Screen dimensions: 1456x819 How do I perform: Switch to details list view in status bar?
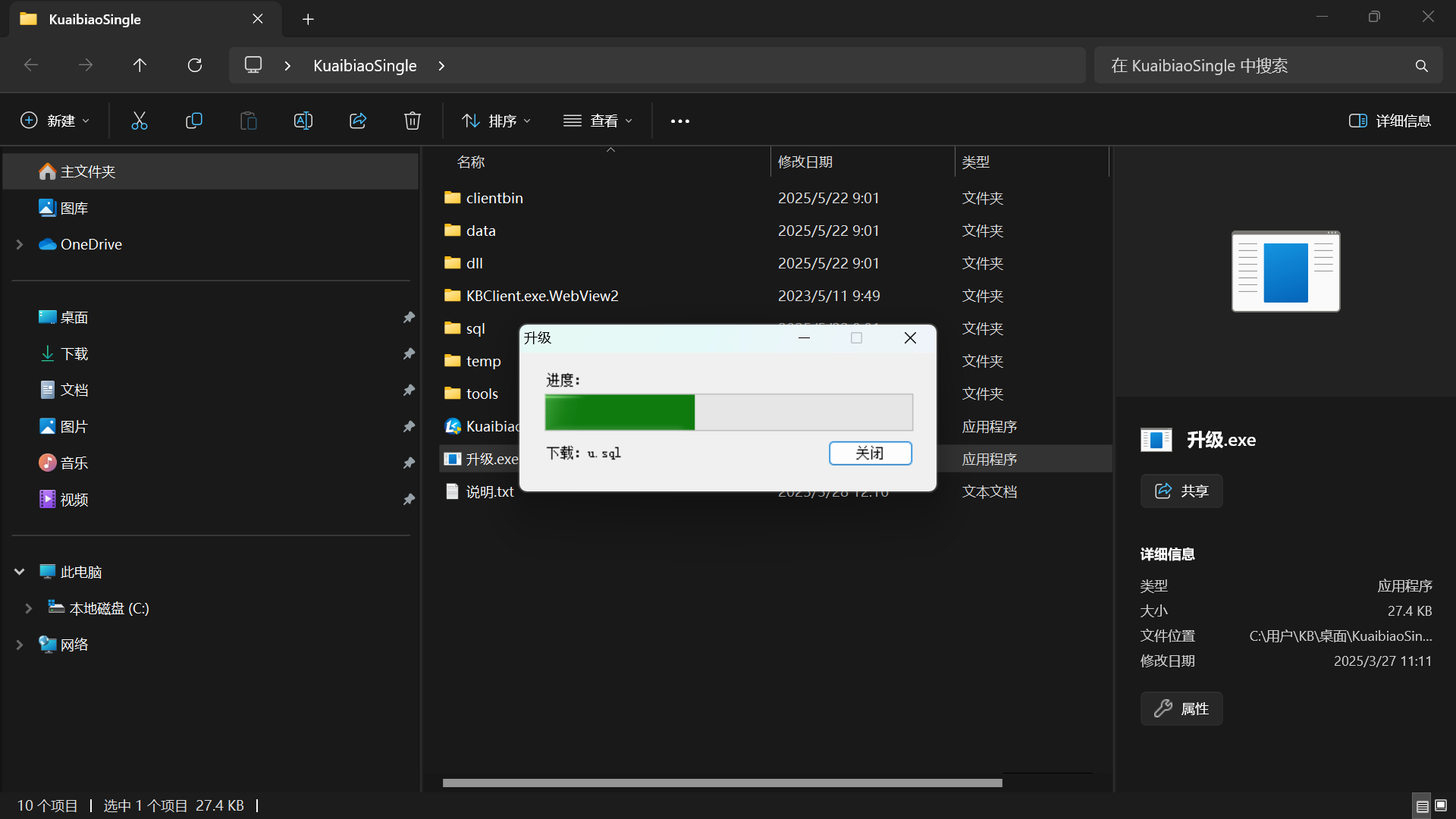1423,806
